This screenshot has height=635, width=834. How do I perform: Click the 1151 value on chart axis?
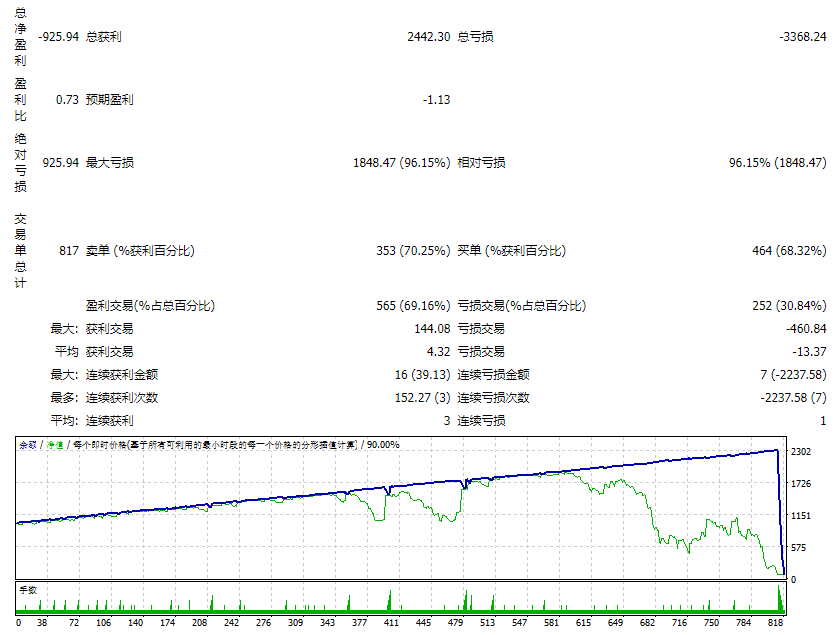click(x=801, y=515)
